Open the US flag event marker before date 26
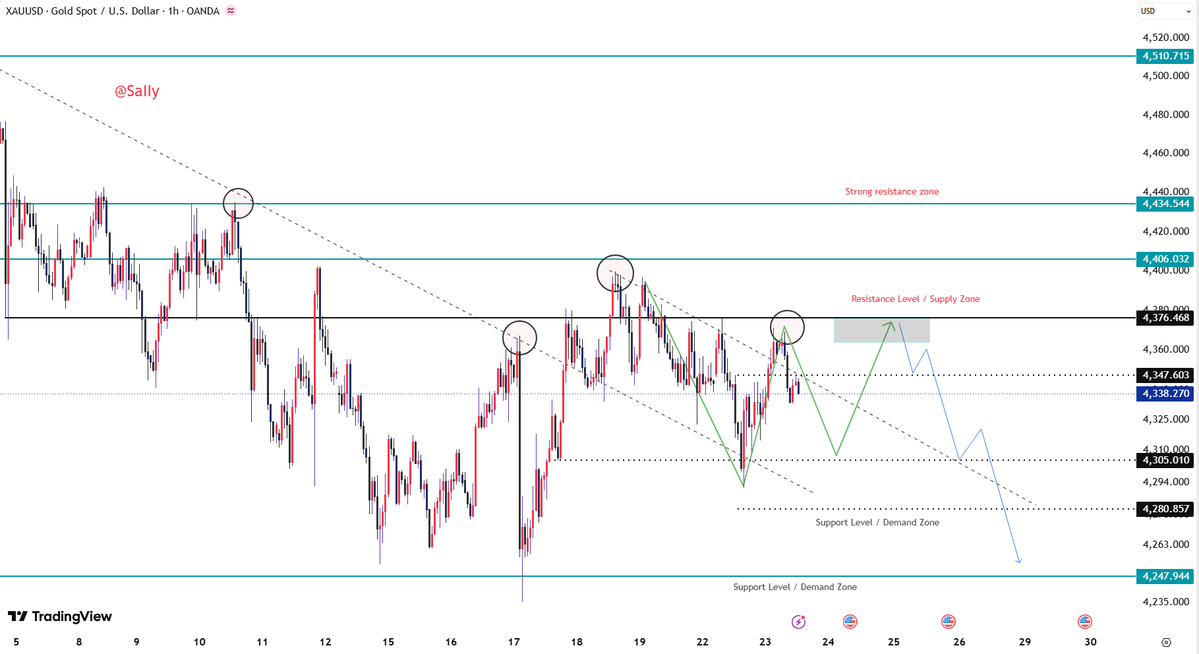Screen dimensions: 1199x654 point(948,621)
